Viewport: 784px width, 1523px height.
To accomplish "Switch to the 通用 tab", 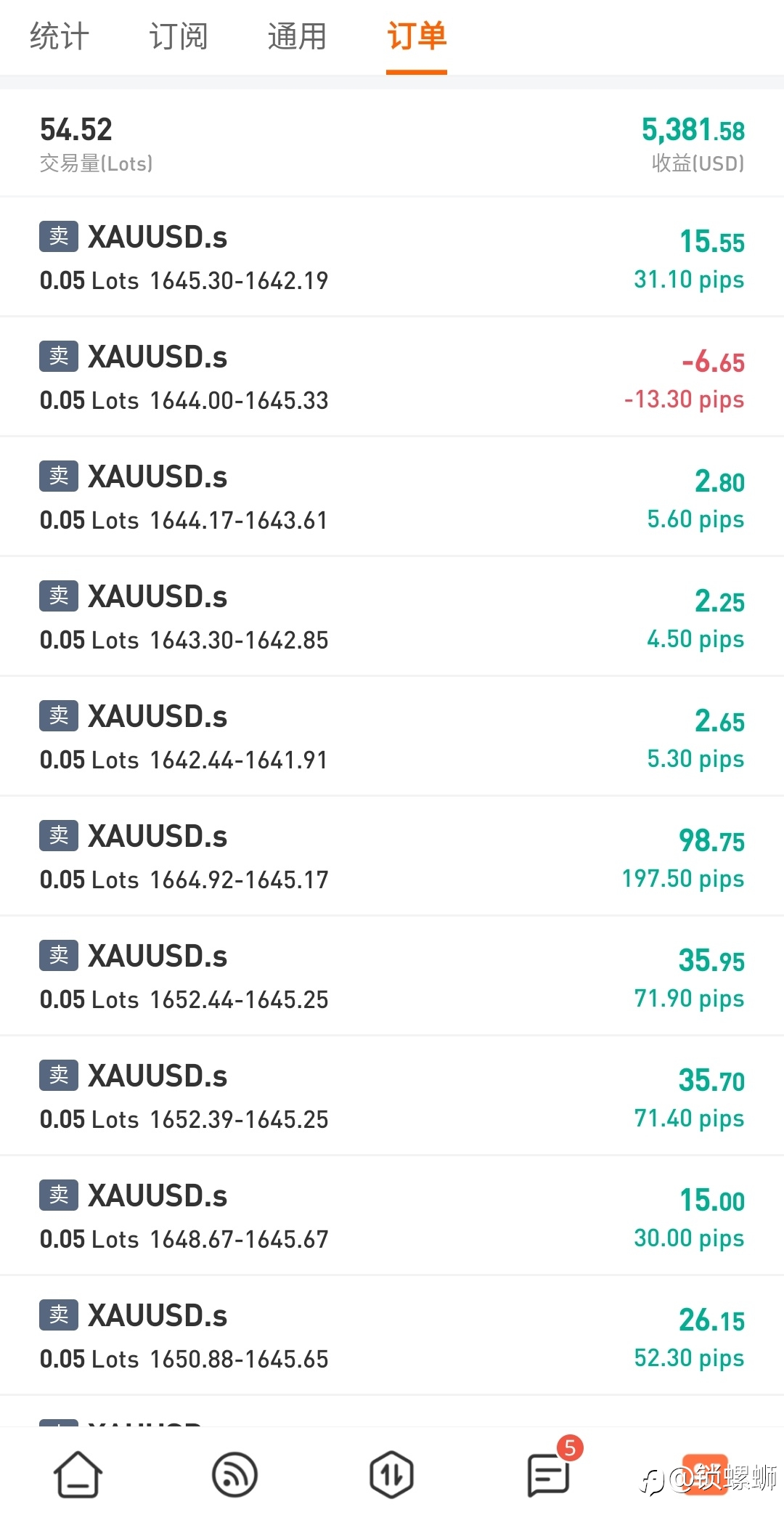I will tap(298, 36).
